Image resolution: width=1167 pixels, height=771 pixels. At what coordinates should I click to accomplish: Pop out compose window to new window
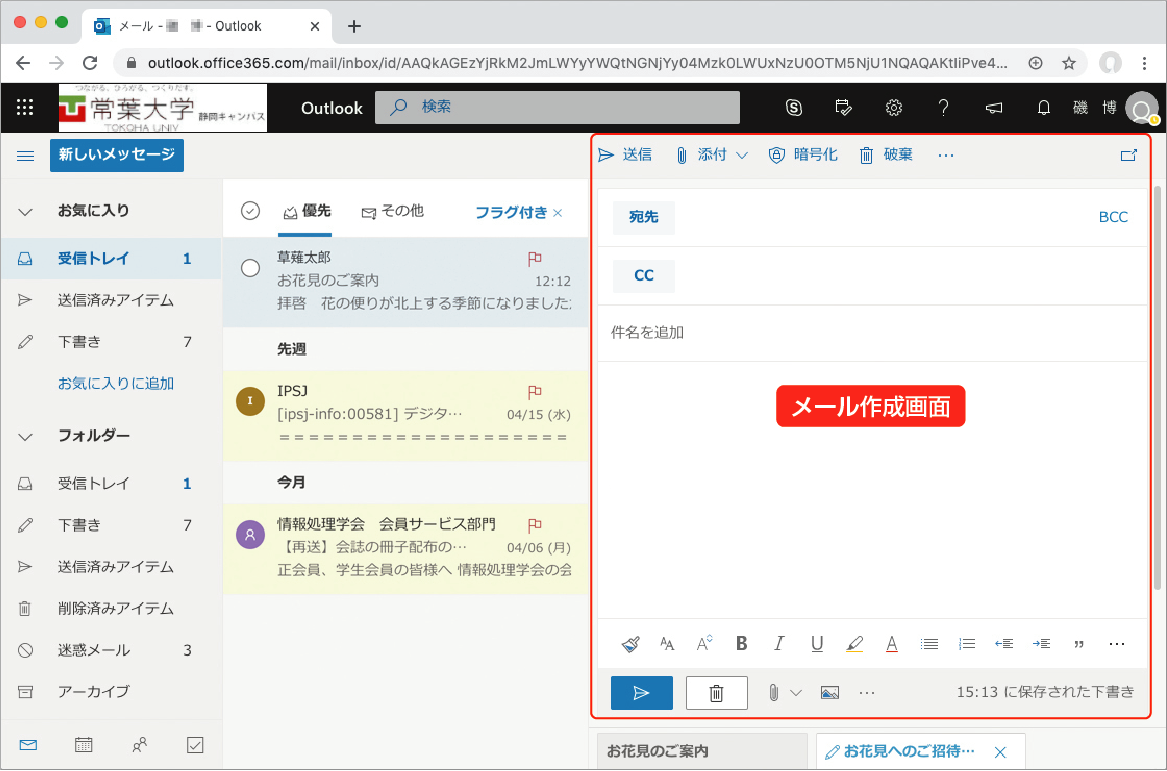[x=1129, y=155]
